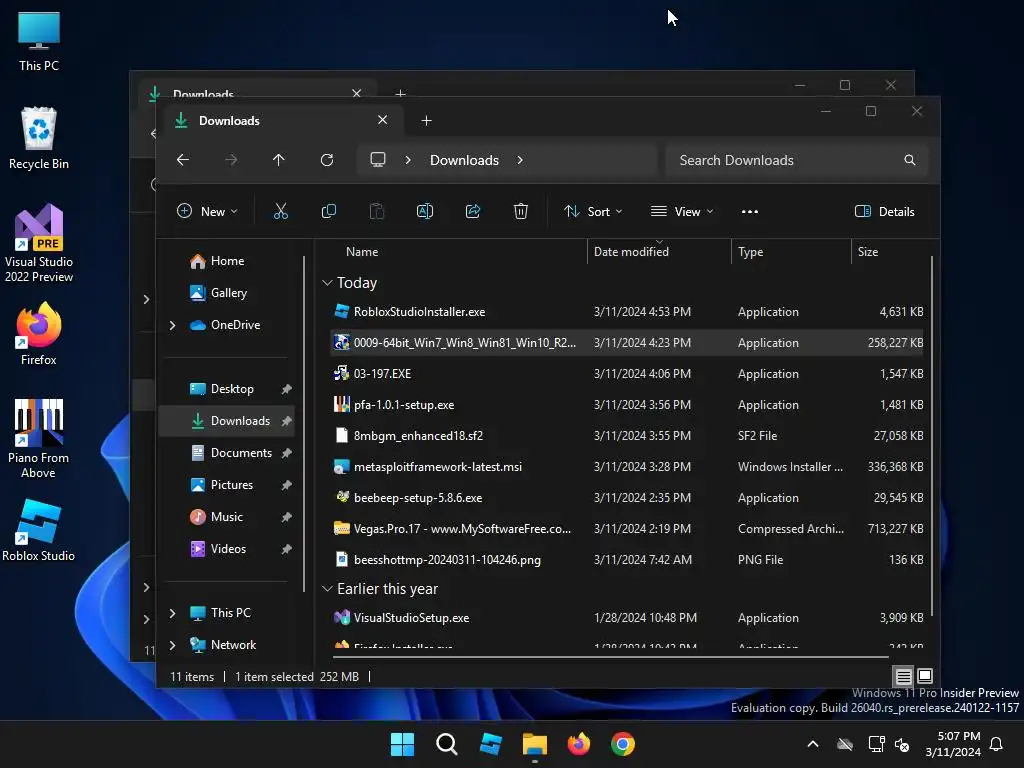
Task: Switch to large thumbnails view icon in status bar
Action: point(925,676)
